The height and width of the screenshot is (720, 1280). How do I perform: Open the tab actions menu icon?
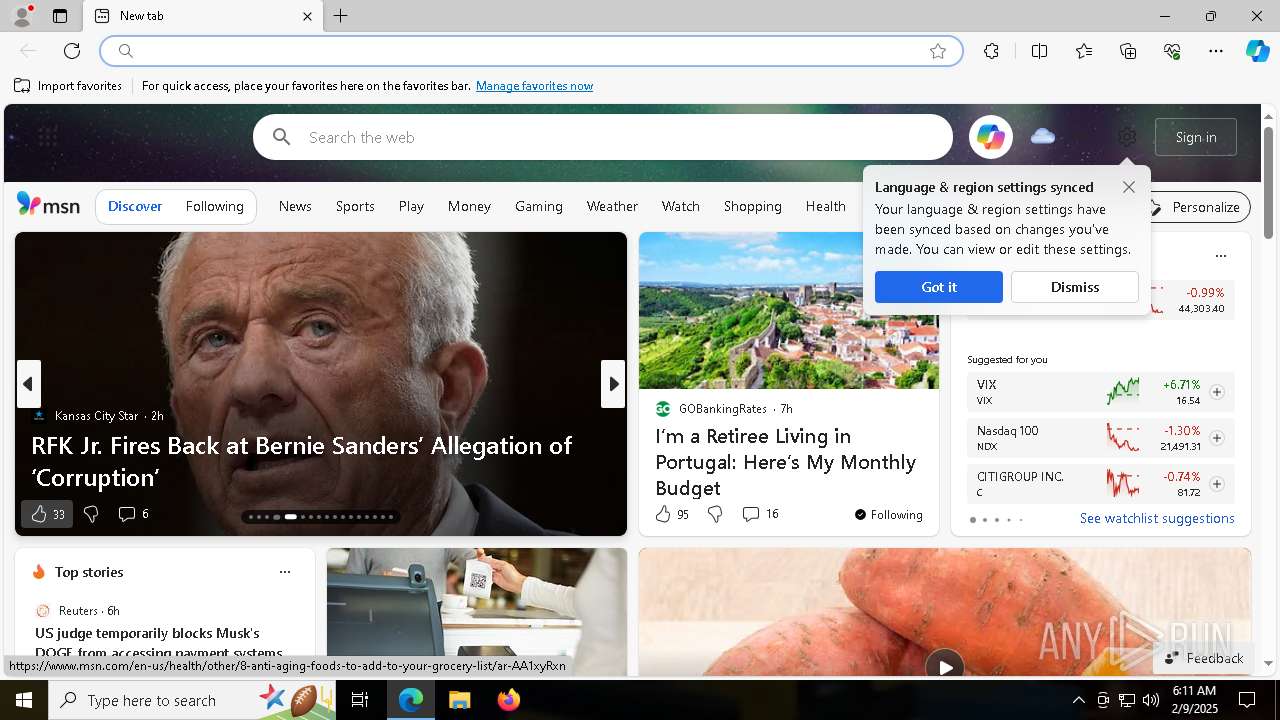tap(60, 16)
